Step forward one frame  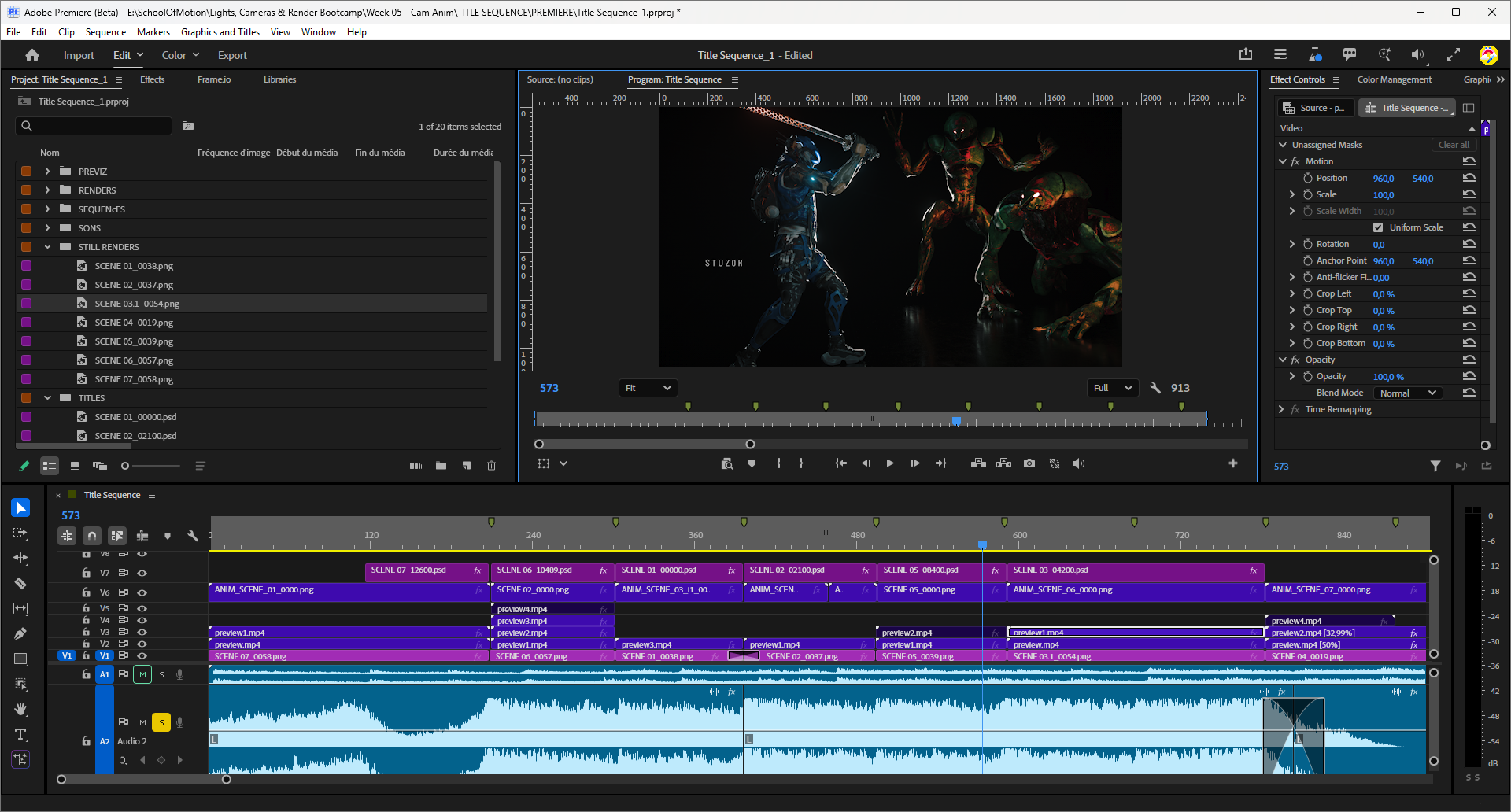(x=915, y=463)
